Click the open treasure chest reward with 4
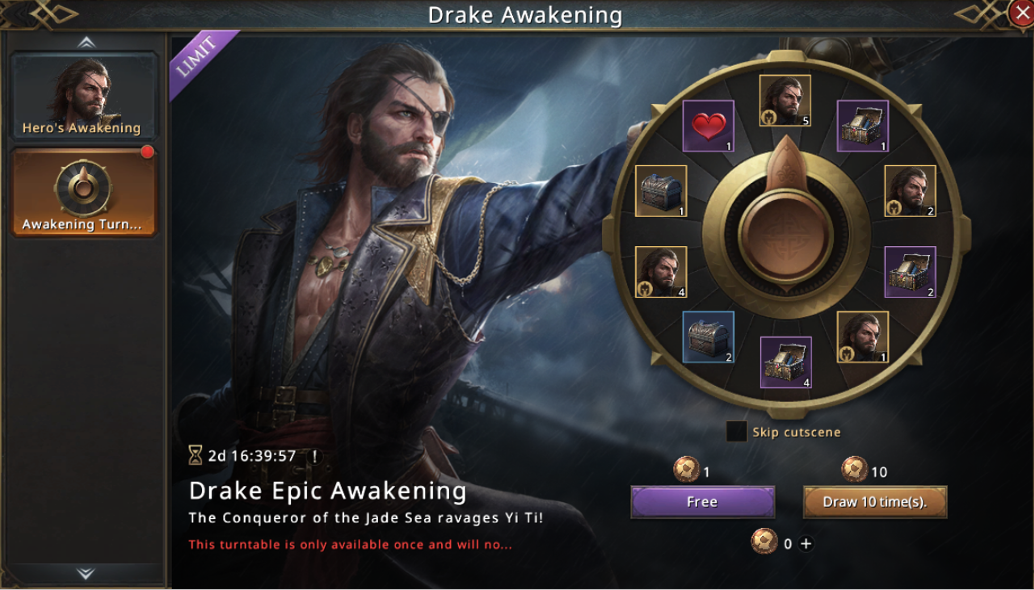Screen dimensions: 1034x590 [x=785, y=362]
